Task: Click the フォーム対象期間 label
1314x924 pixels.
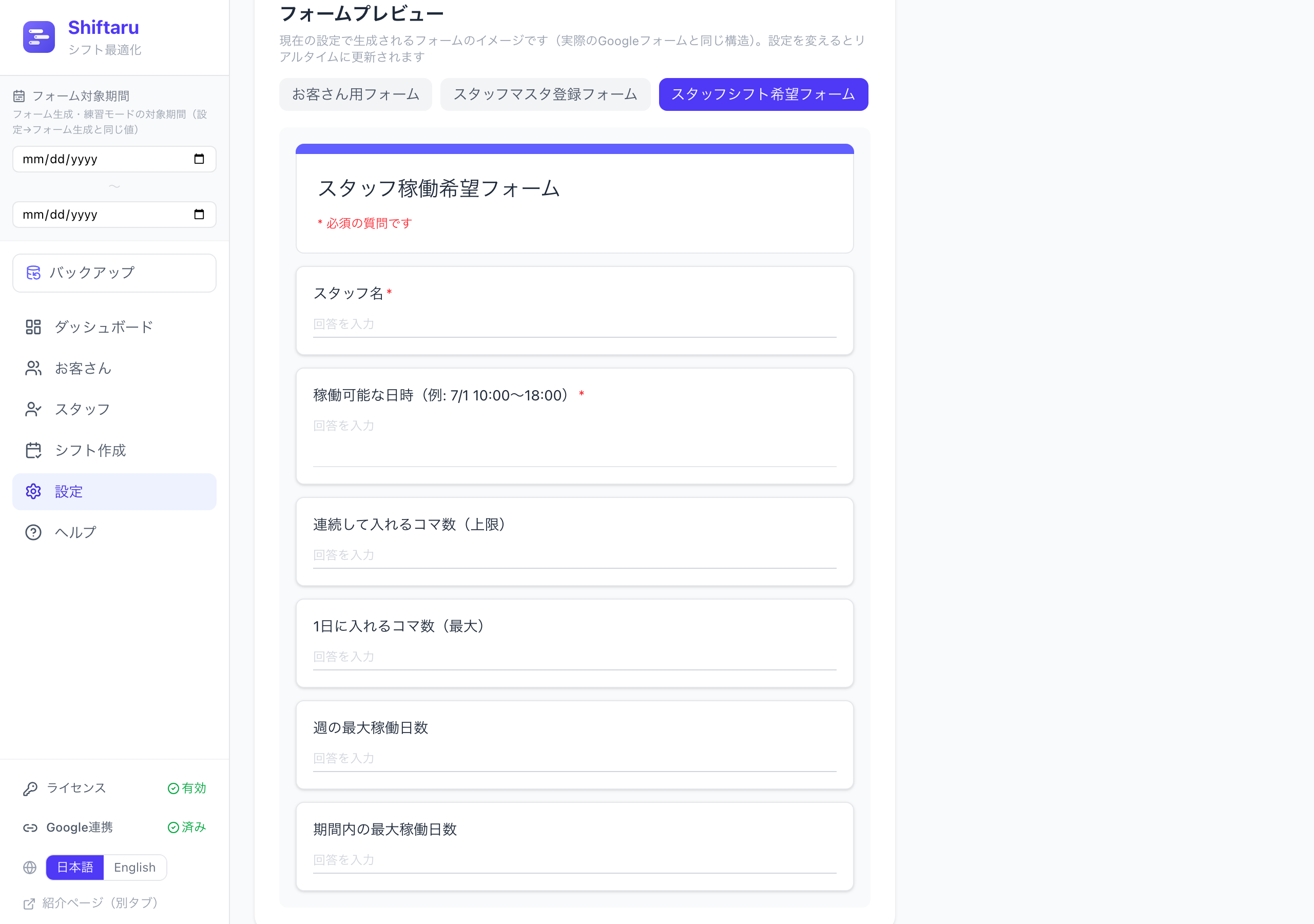Action: pyautogui.click(x=81, y=95)
